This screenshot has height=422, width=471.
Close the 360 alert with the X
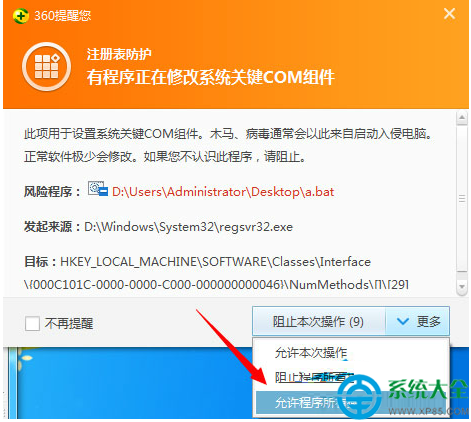(449, 14)
